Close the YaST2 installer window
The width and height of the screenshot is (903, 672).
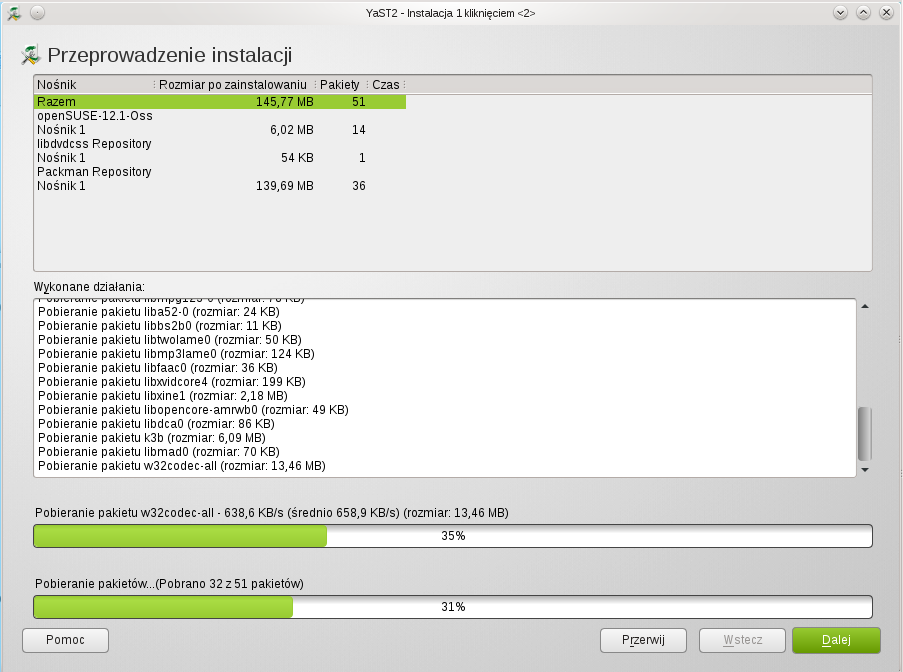pyautogui.click(x=885, y=12)
